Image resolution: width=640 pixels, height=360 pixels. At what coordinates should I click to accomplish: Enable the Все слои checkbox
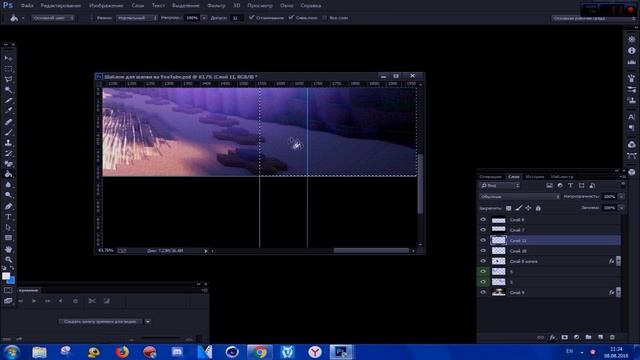coord(324,18)
